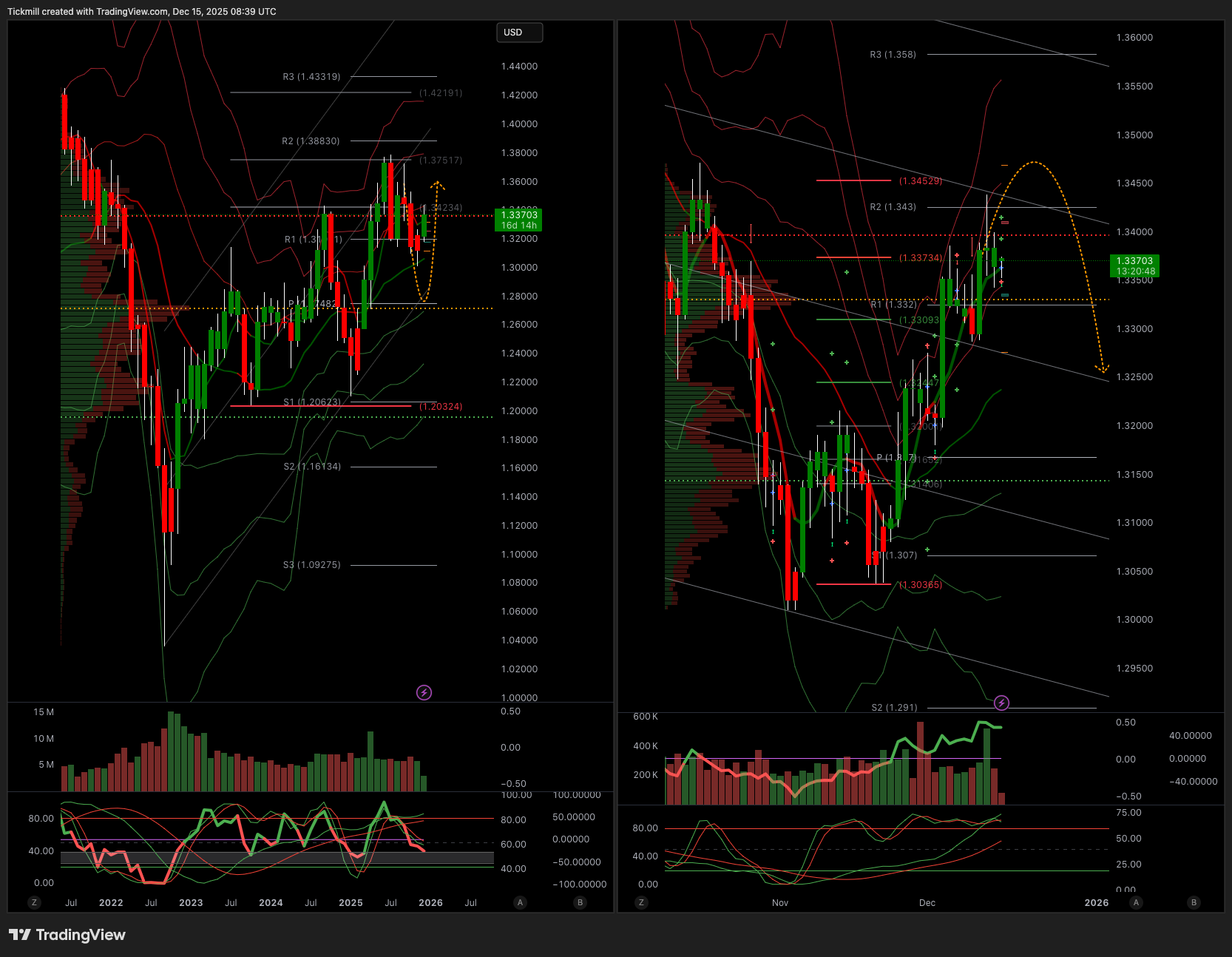This screenshot has width=1232, height=957.
Task: Toggle the A scale button on left chart
Action: coord(521,902)
